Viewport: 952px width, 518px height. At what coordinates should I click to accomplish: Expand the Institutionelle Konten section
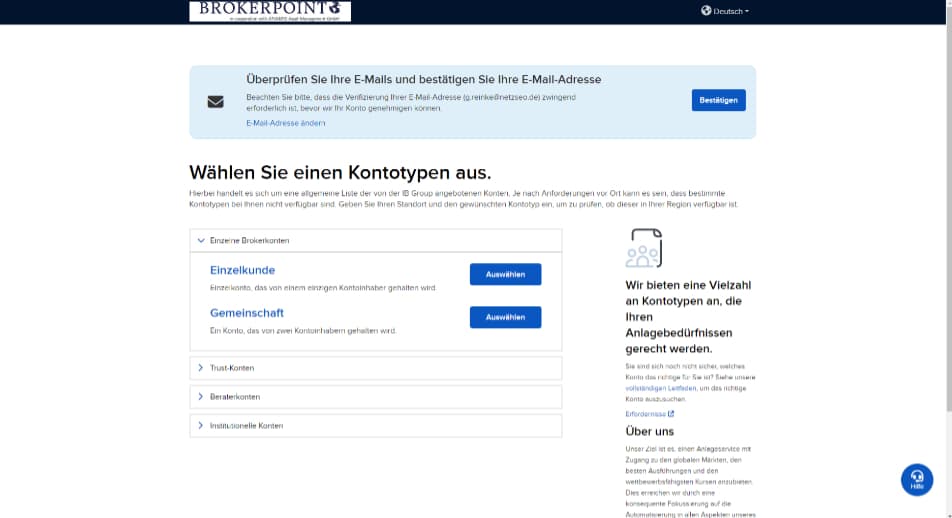click(x=376, y=426)
